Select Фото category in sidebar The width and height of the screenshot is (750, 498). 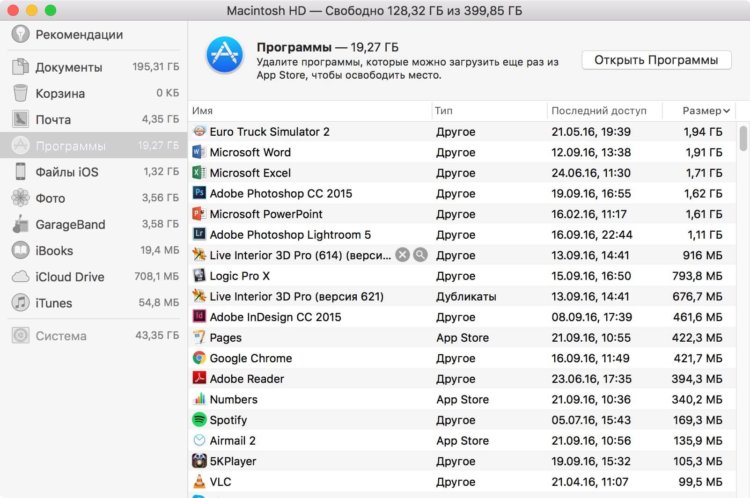(x=95, y=198)
